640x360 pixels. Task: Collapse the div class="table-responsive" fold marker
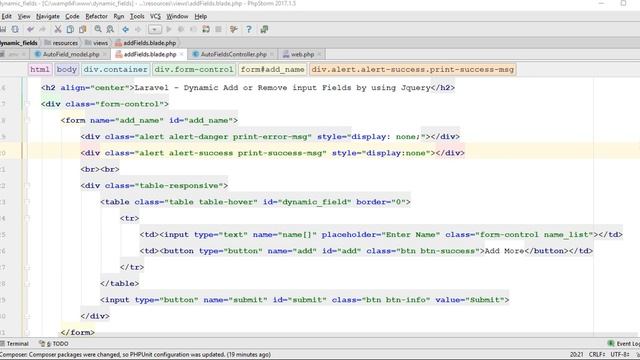[27, 186]
